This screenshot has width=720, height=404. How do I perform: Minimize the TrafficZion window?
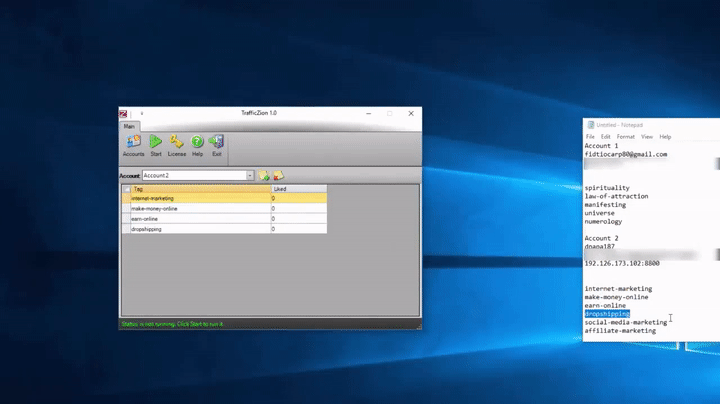coord(368,113)
